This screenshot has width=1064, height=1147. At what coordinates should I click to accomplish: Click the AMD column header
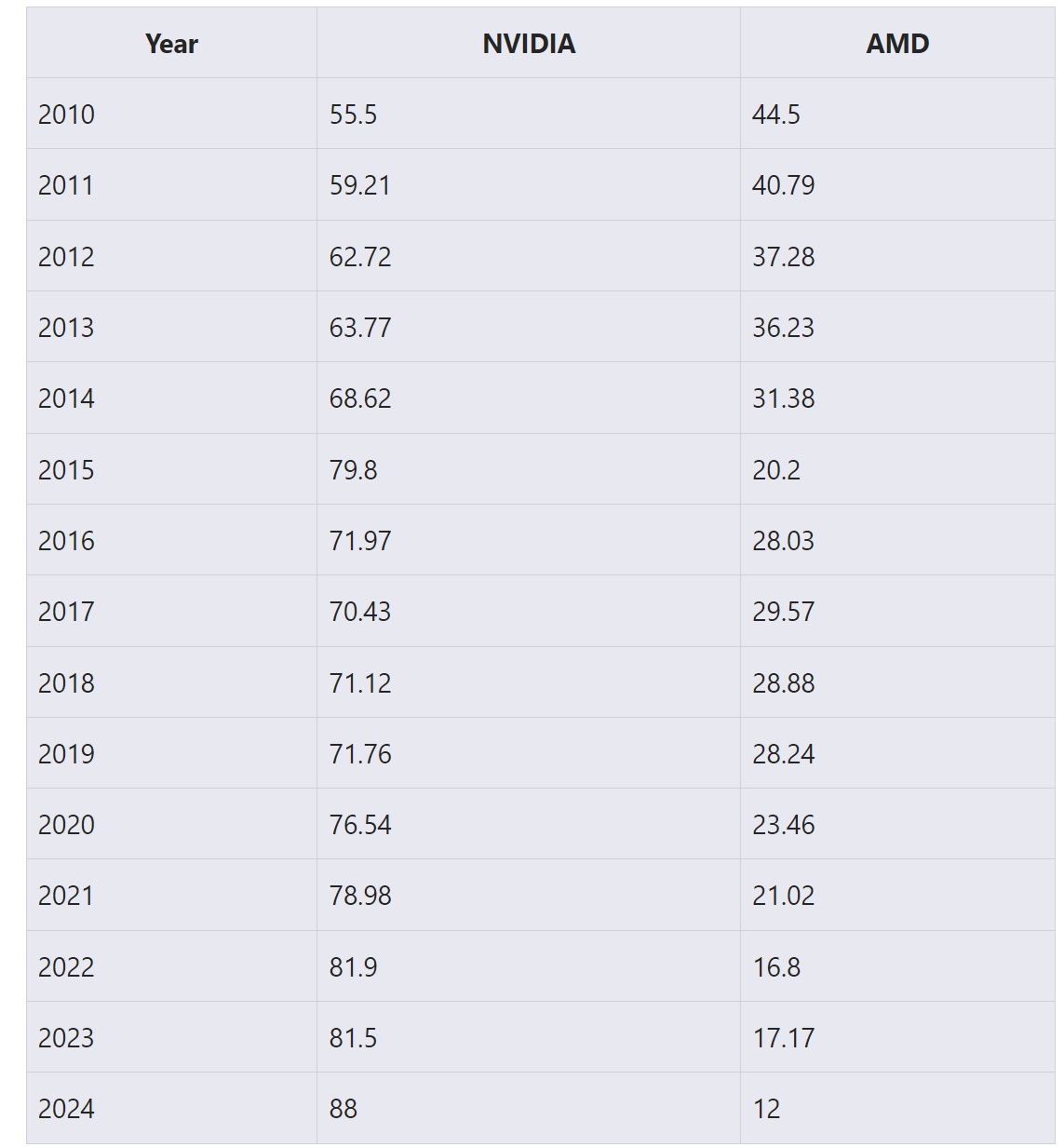click(897, 44)
